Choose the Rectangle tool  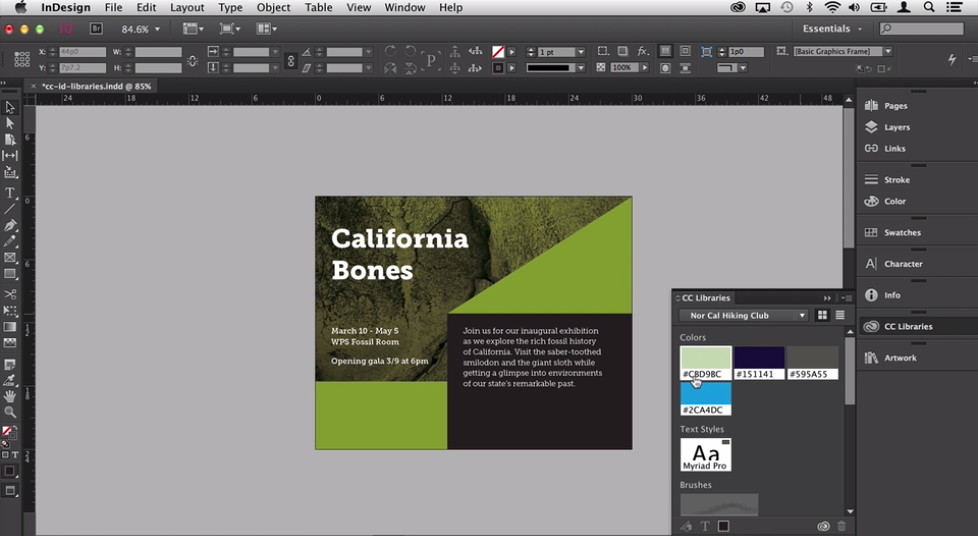(x=10, y=273)
